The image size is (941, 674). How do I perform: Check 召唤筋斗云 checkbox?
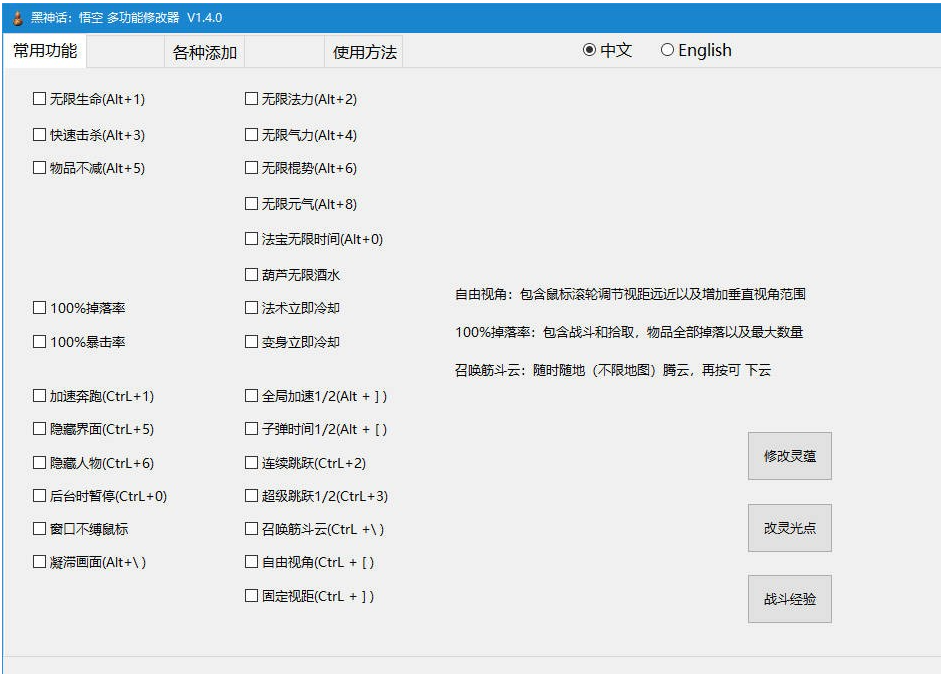[252, 529]
